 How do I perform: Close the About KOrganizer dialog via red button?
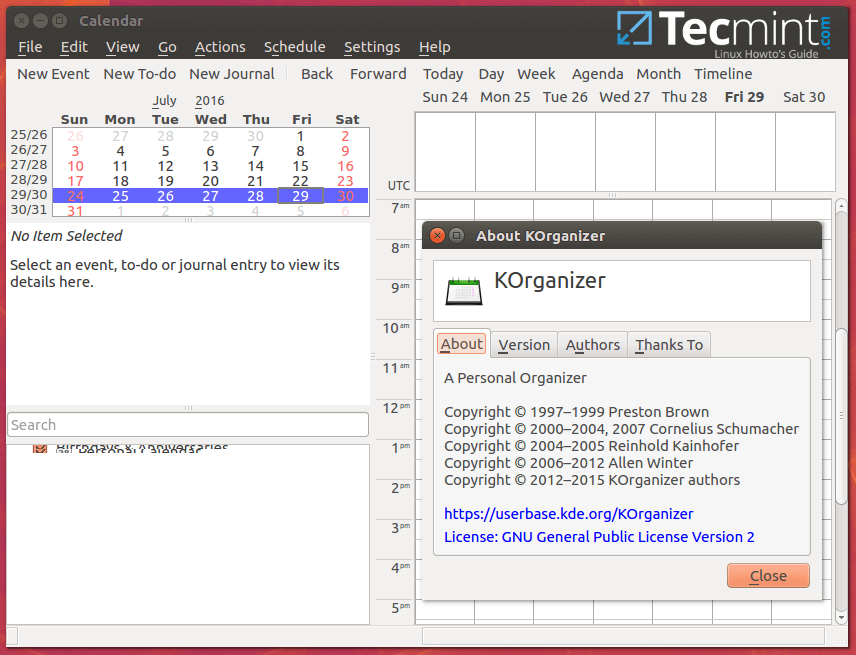pos(437,236)
